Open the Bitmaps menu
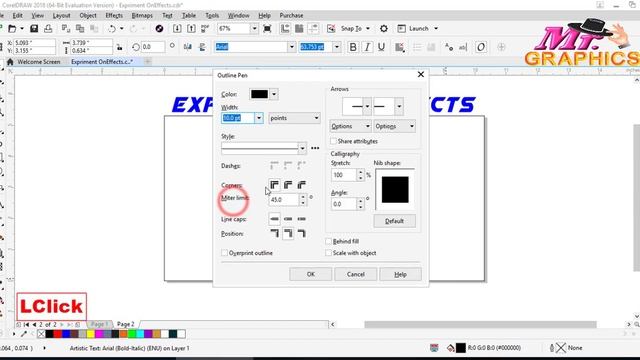 pyautogui.click(x=142, y=16)
